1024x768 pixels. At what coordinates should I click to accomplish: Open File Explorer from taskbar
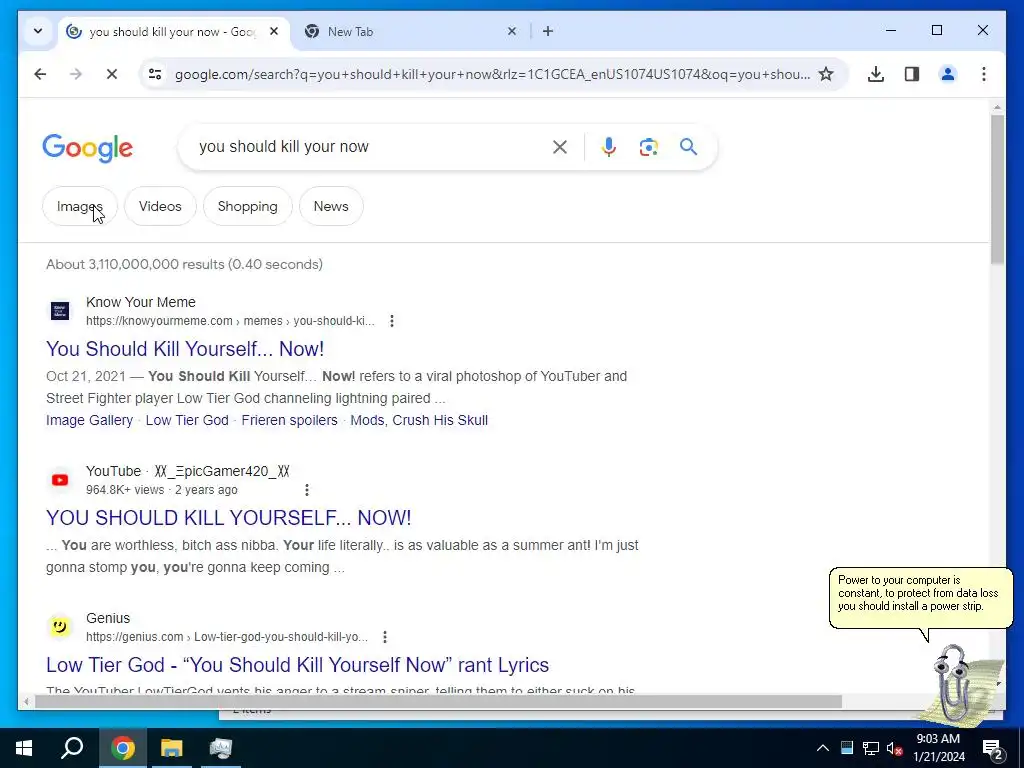pyautogui.click(x=171, y=748)
